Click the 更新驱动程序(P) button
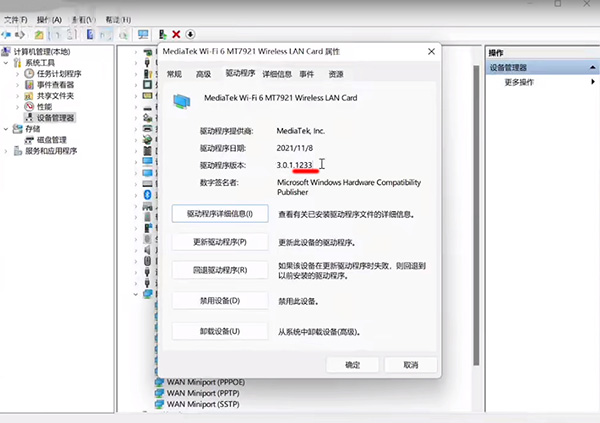 tap(220, 242)
